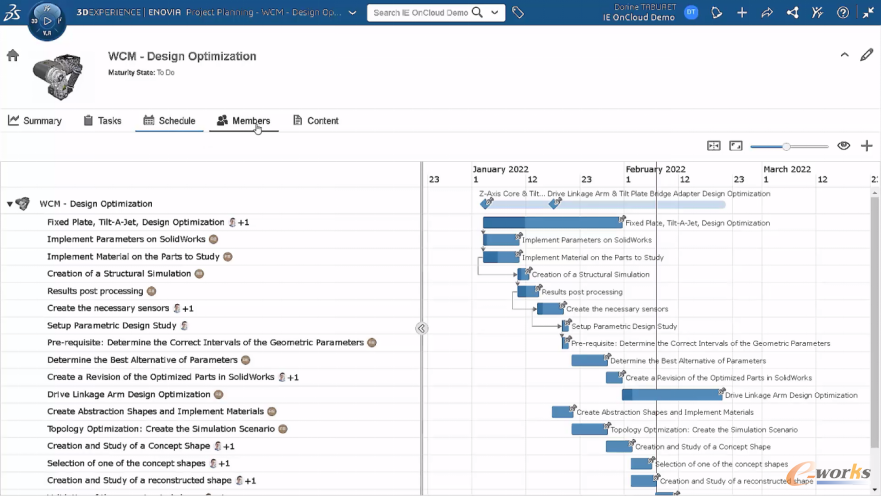881x496 pixels.
Task: Open the Help question mark icon
Action: click(843, 12)
